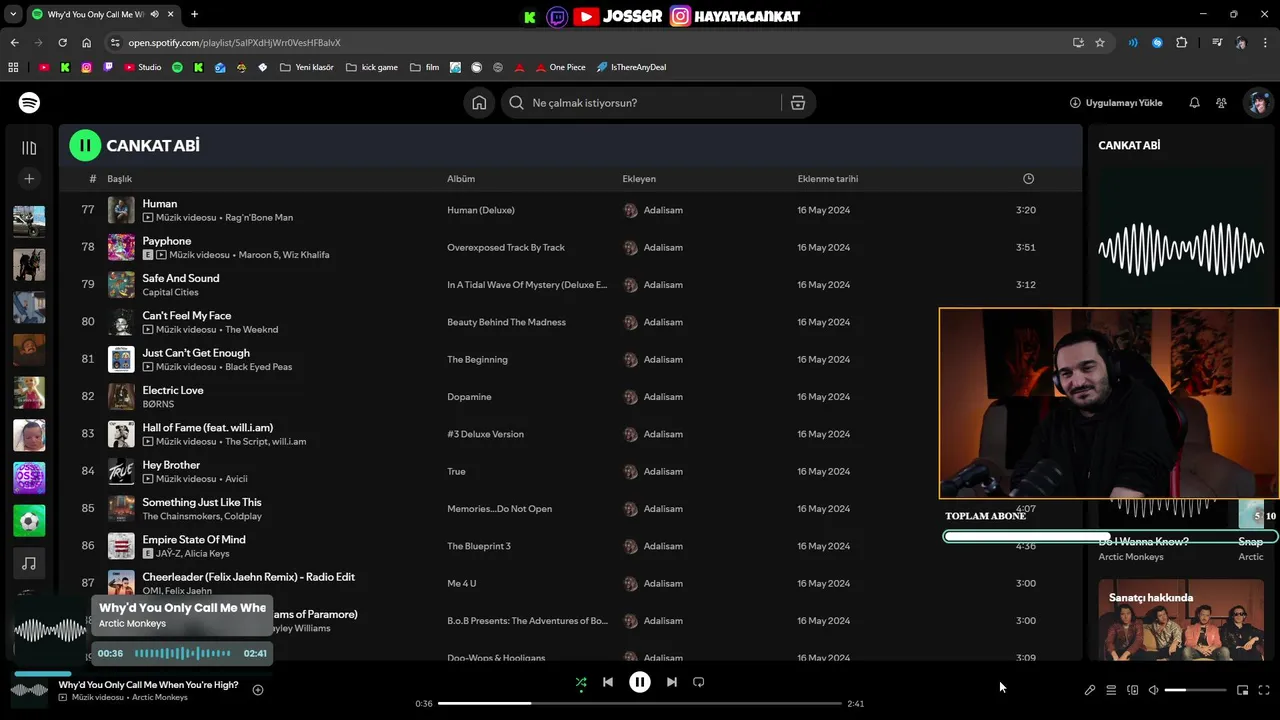Open connect to a device icon
The width and height of the screenshot is (1280, 720).
point(1133,690)
